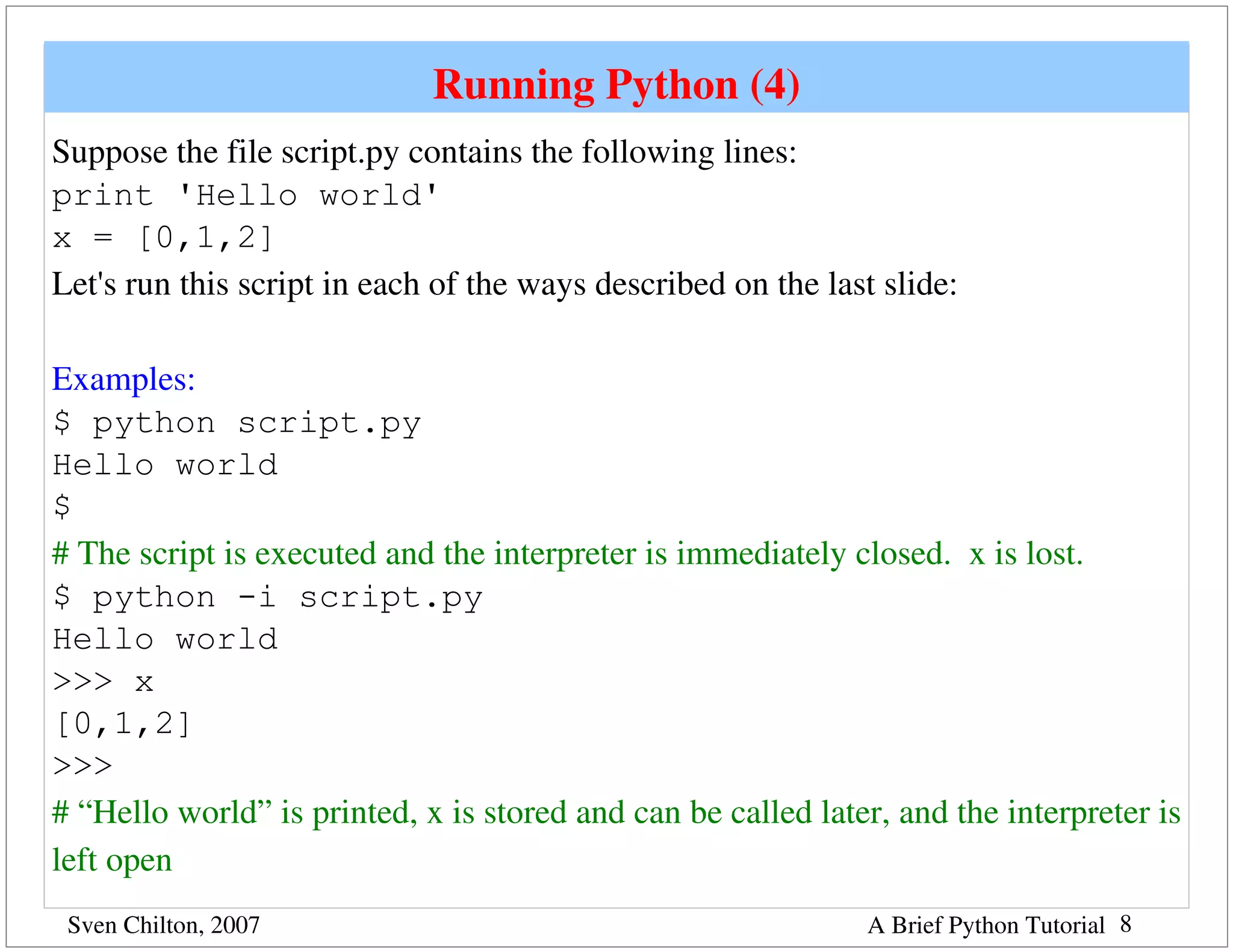The width and height of the screenshot is (1233, 952).
Task: Click green comment 'The script is executed'
Action: 568,554
